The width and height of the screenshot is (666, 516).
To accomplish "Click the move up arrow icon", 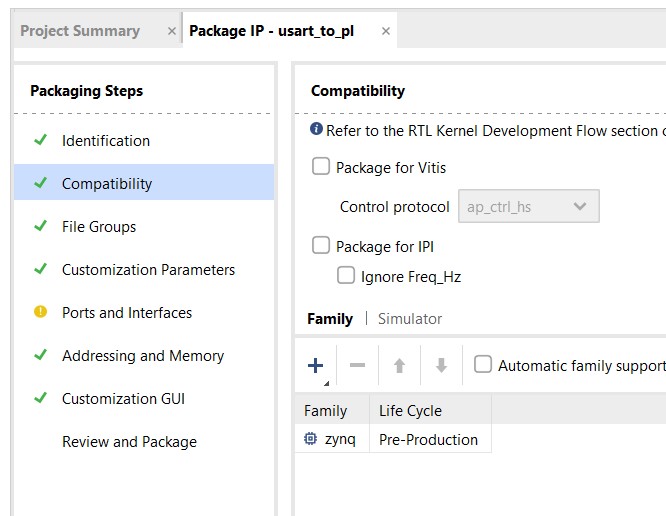I will point(399,365).
